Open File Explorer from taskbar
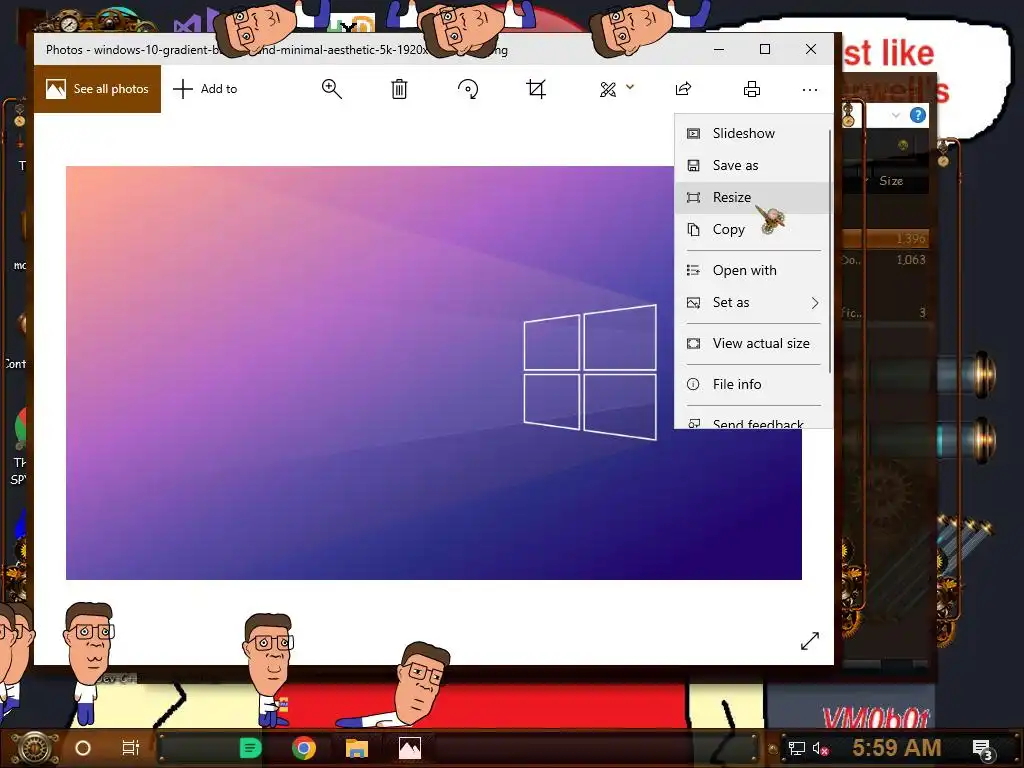1024x768 pixels. [357, 748]
